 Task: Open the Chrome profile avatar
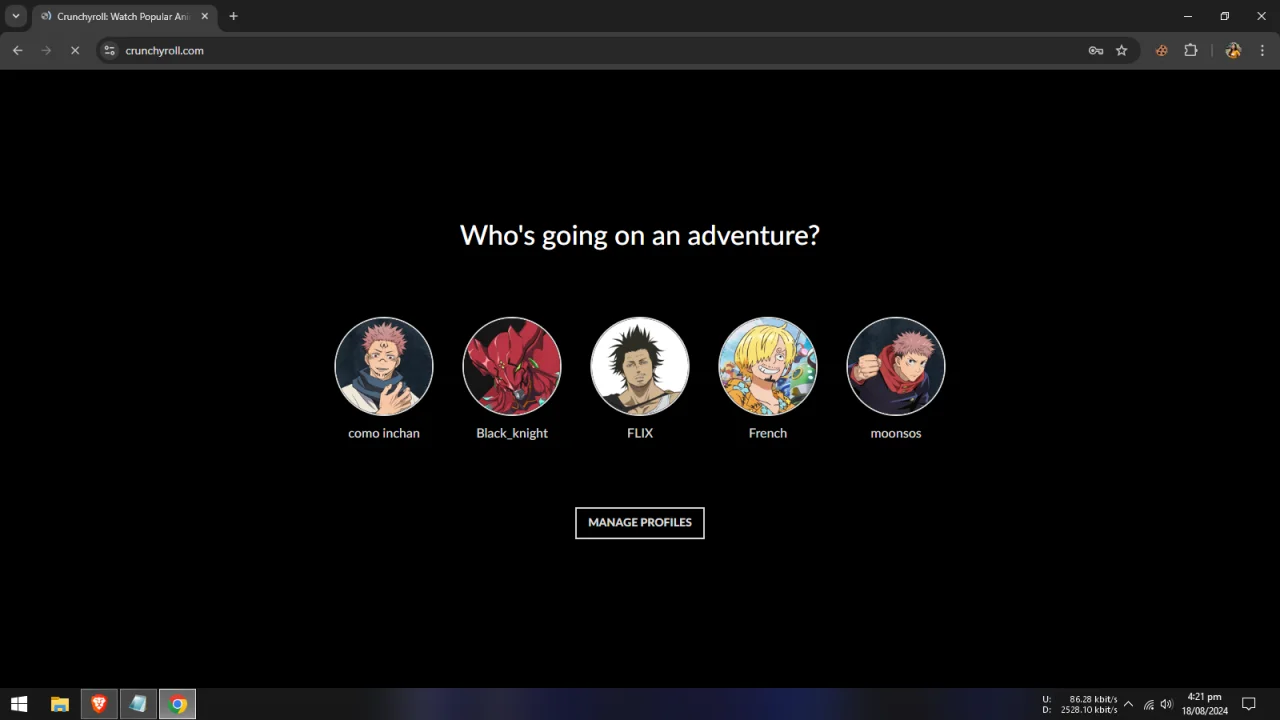(1233, 50)
